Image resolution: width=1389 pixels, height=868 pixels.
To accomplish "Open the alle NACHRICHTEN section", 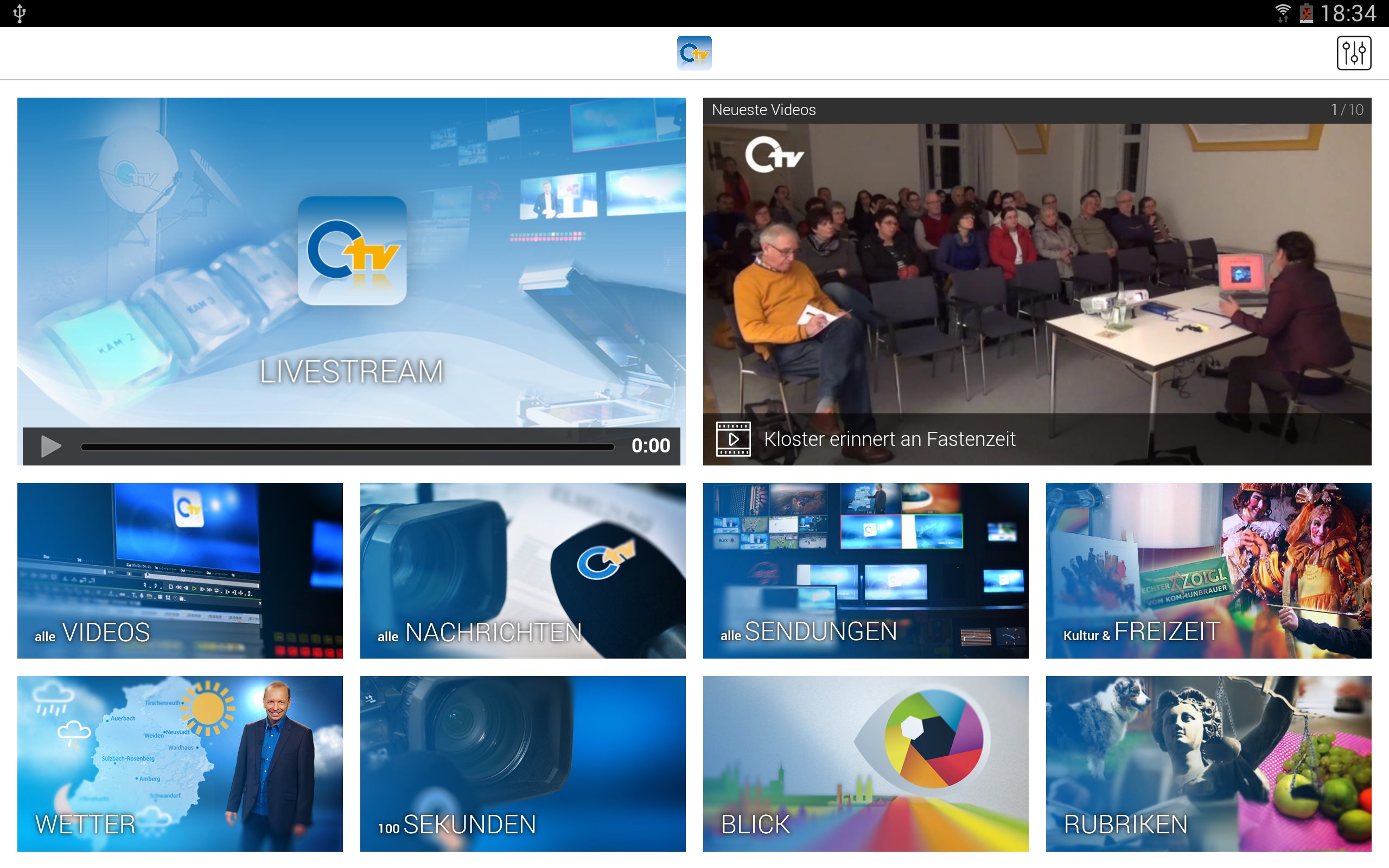I will click(523, 571).
